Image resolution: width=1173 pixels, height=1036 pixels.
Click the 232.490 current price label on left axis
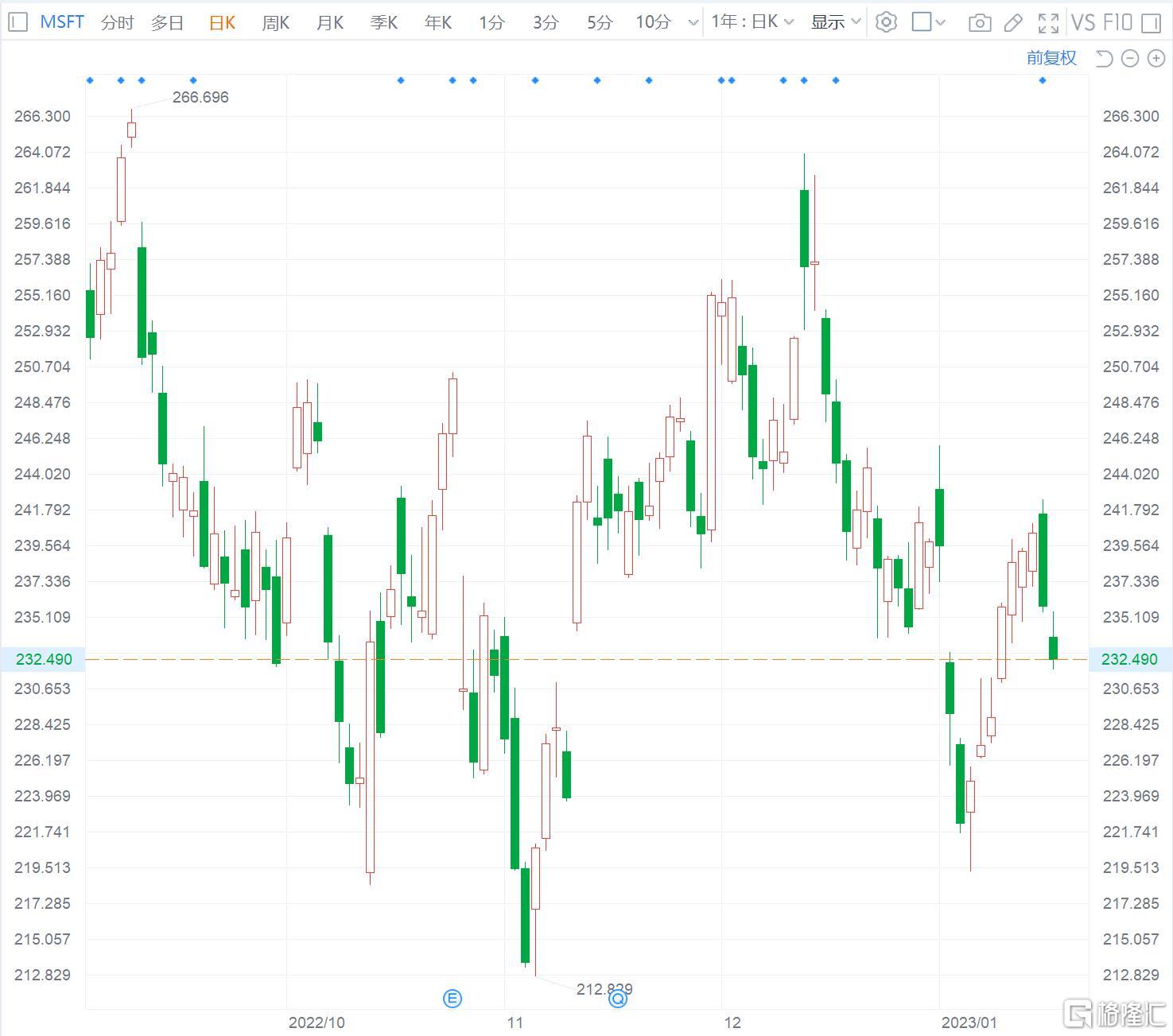point(44,659)
